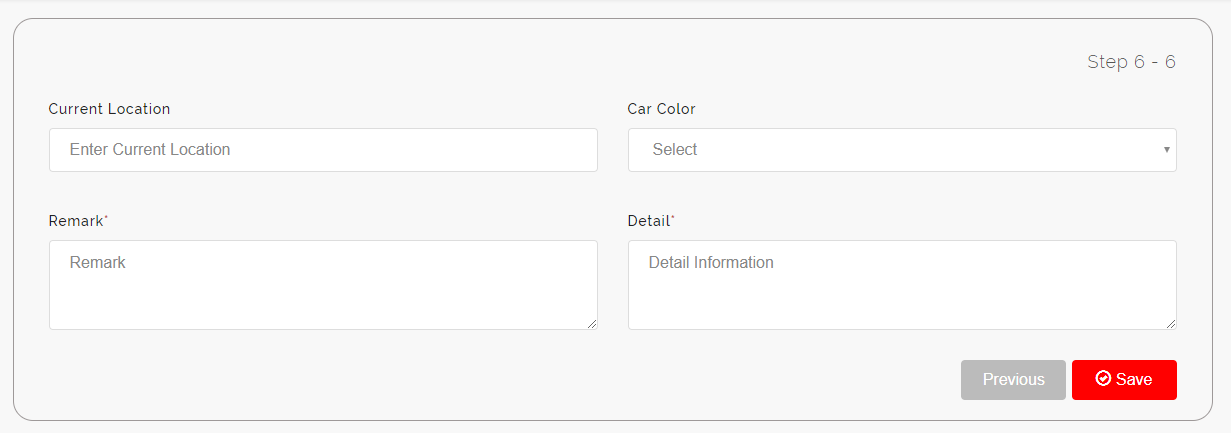Click the Step 6 - 6 indicator

tap(1131, 62)
